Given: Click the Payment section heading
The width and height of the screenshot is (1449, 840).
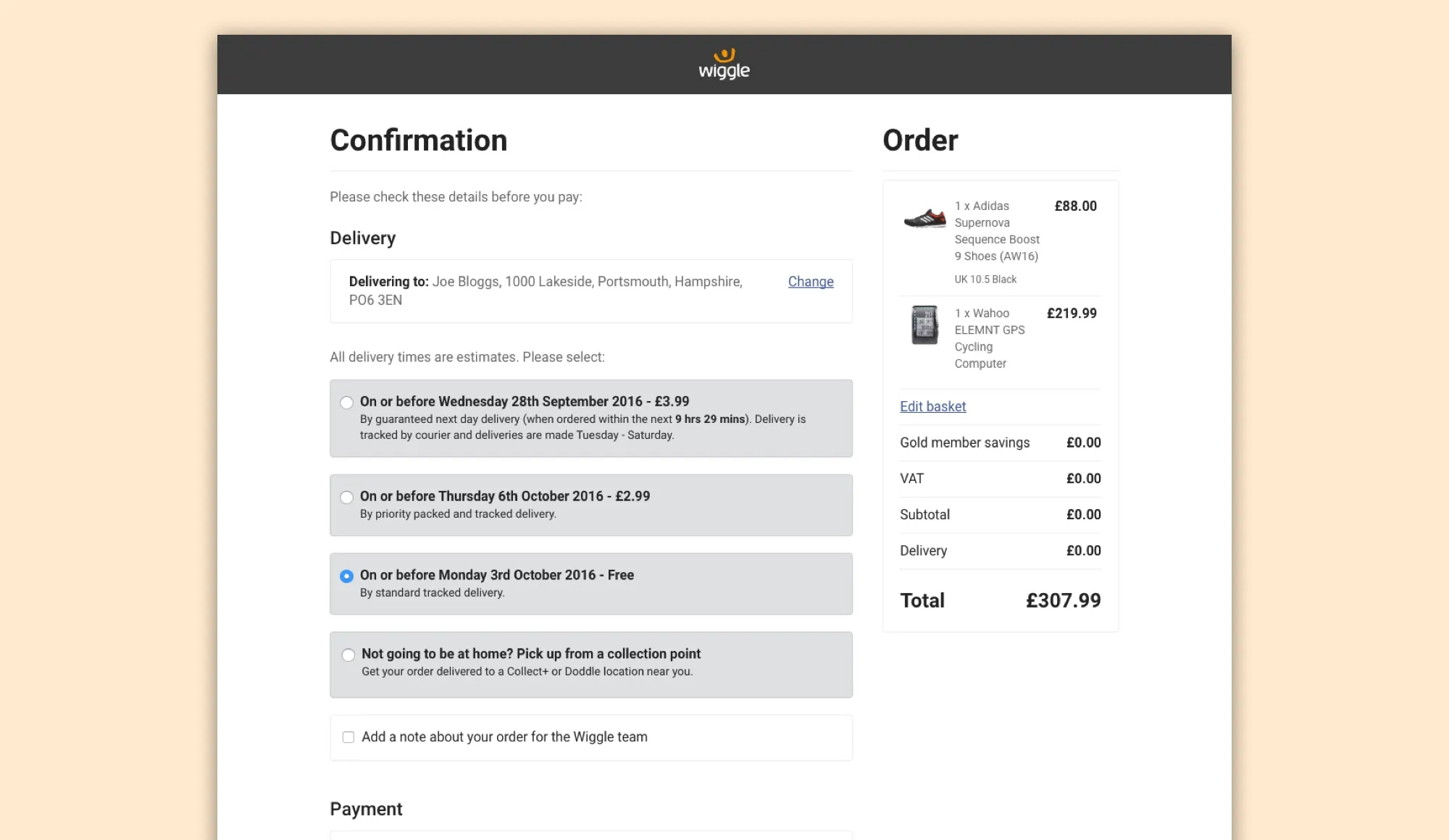Looking at the screenshot, I should click(366, 809).
